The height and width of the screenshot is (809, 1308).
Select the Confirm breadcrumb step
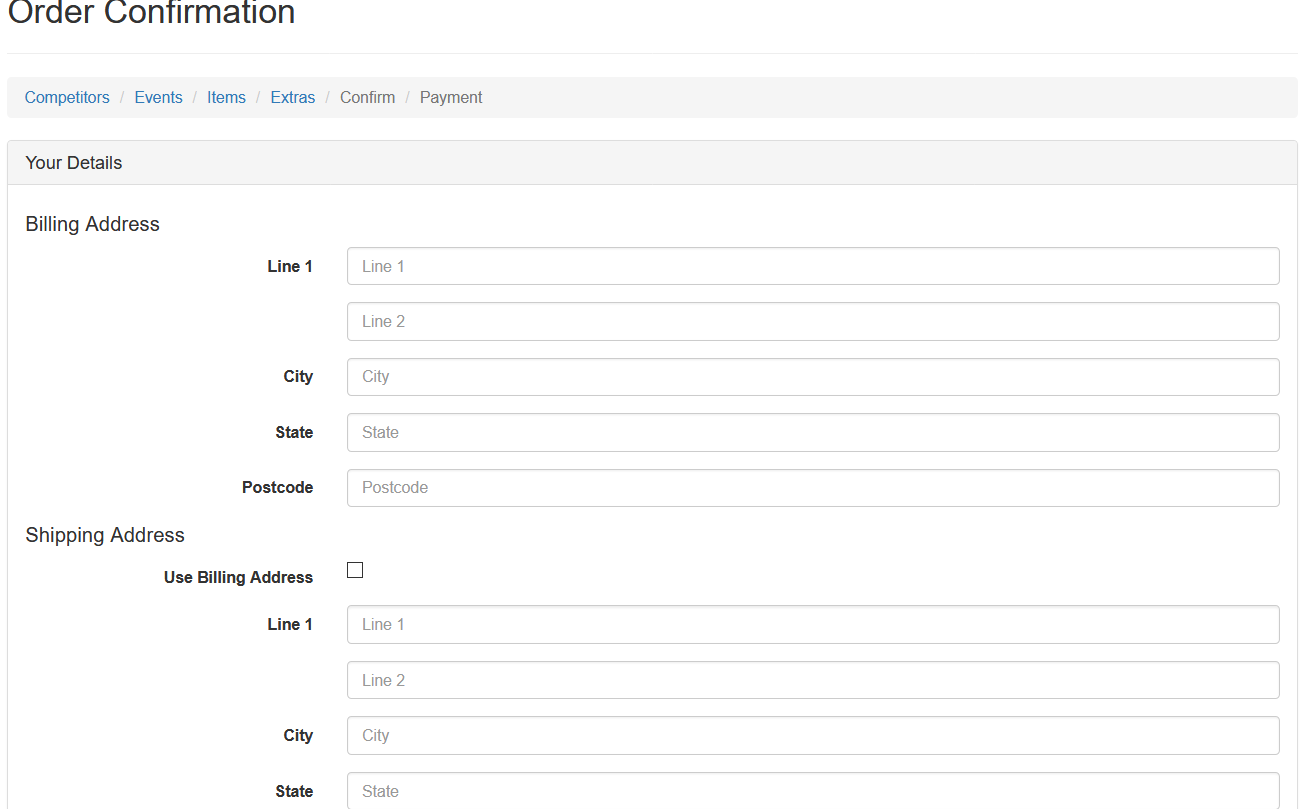(367, 97)
